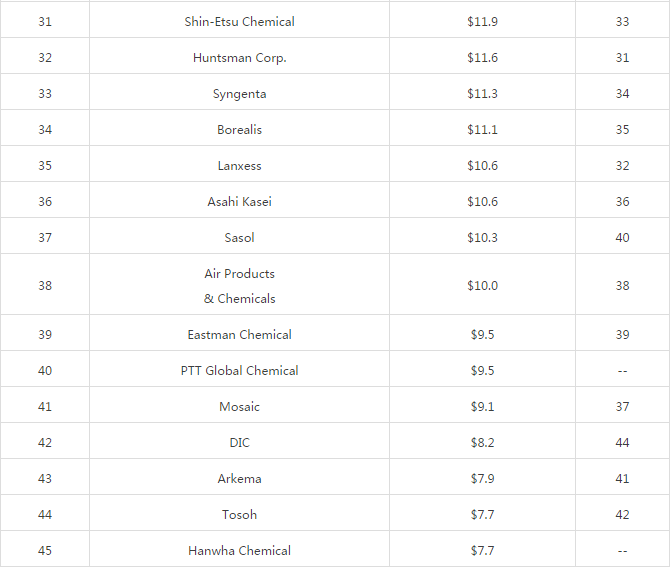This screenshot has width=670, height=567.
Task: Select the Tosoh table entry
Action: 239,515
